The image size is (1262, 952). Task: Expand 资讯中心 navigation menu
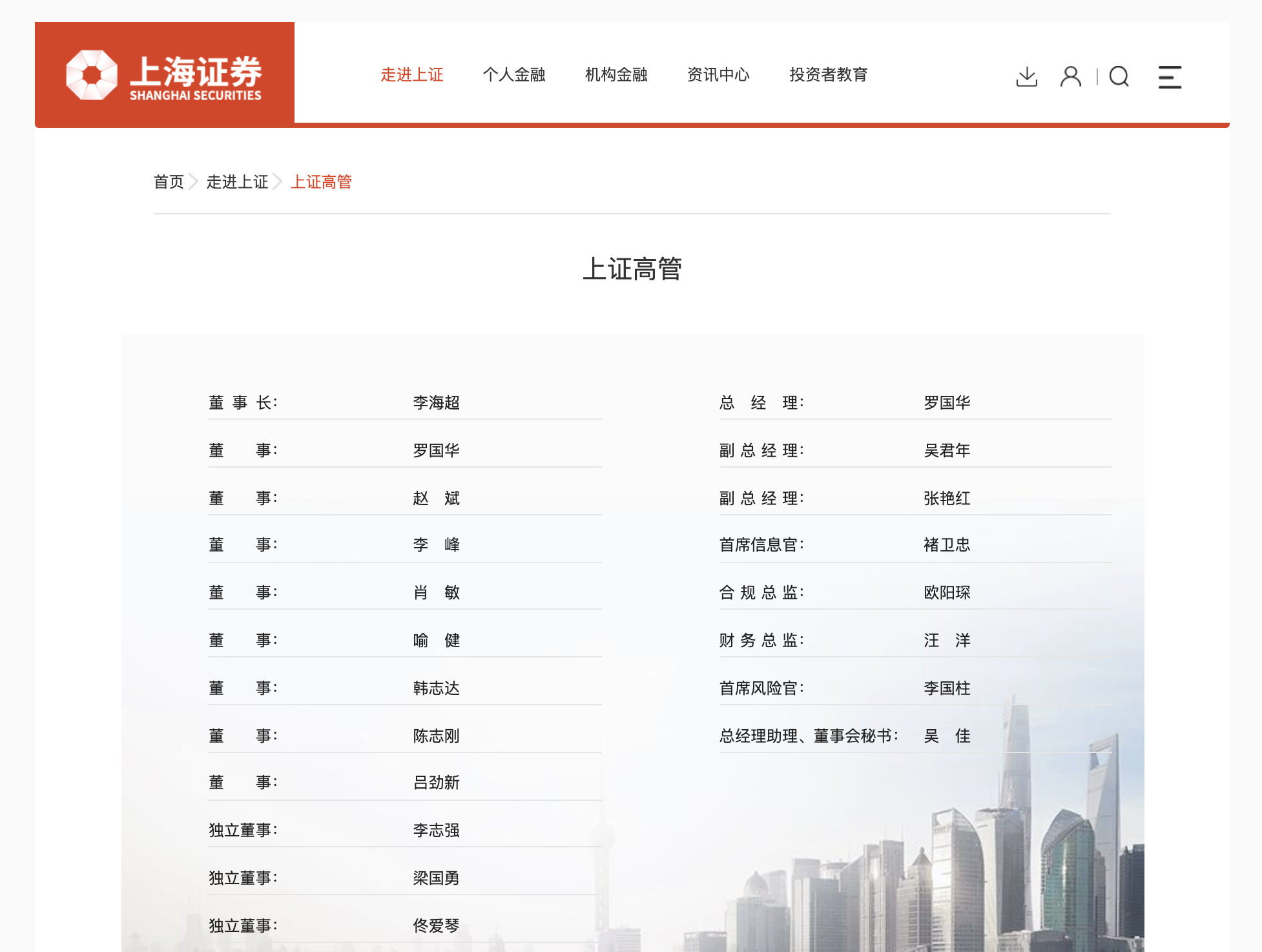point(718,75)
